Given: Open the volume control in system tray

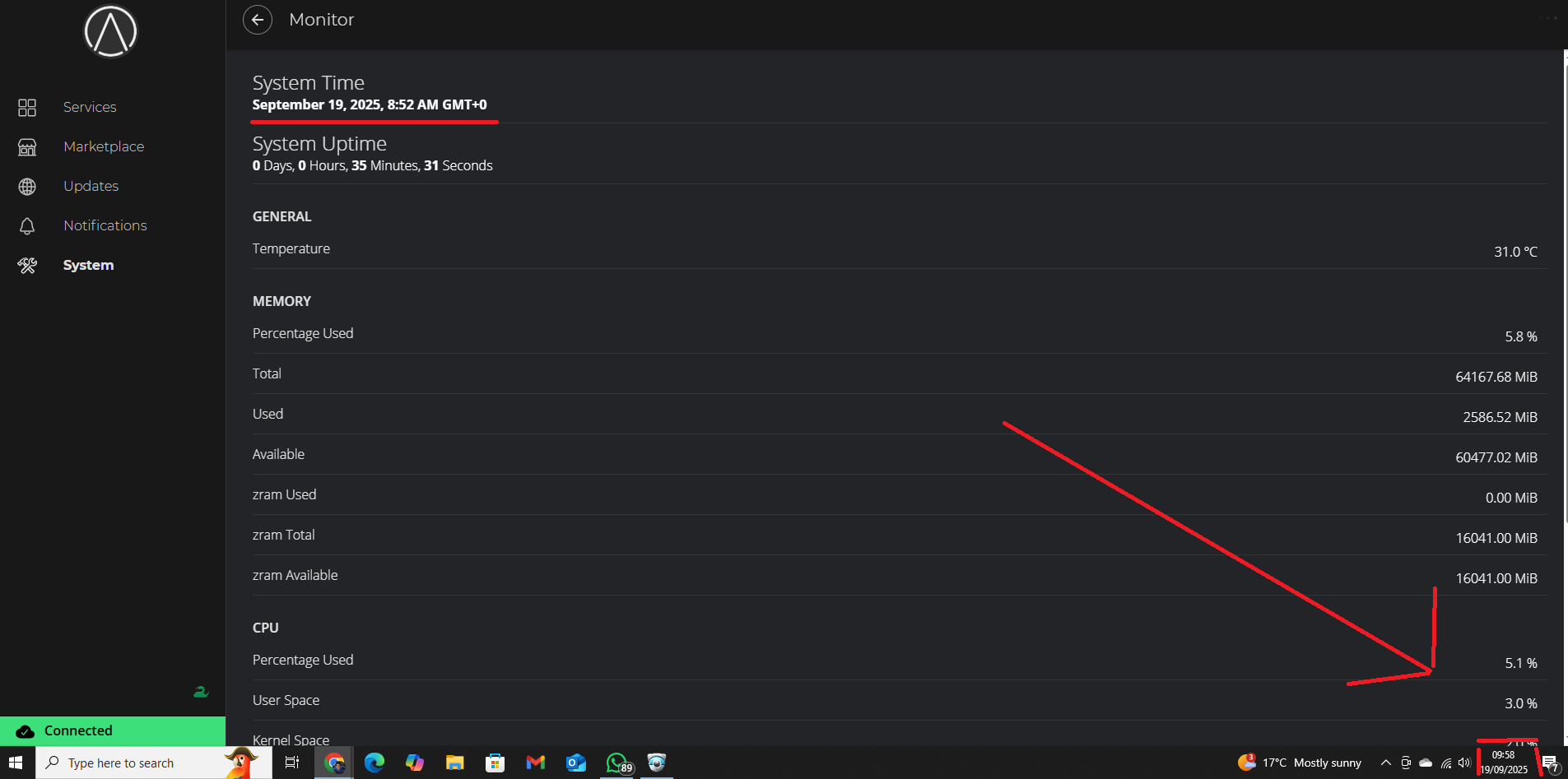Looking at the screenshot, I should [1463, 763].
